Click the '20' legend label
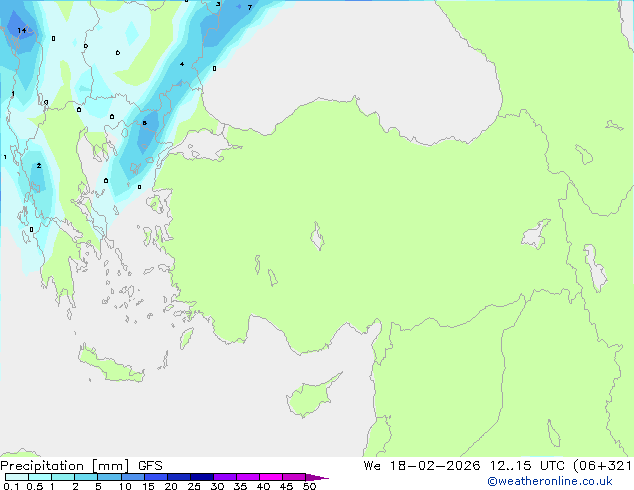Image resolution: width=634 pixels, height=490 pixels. [171, 486]
